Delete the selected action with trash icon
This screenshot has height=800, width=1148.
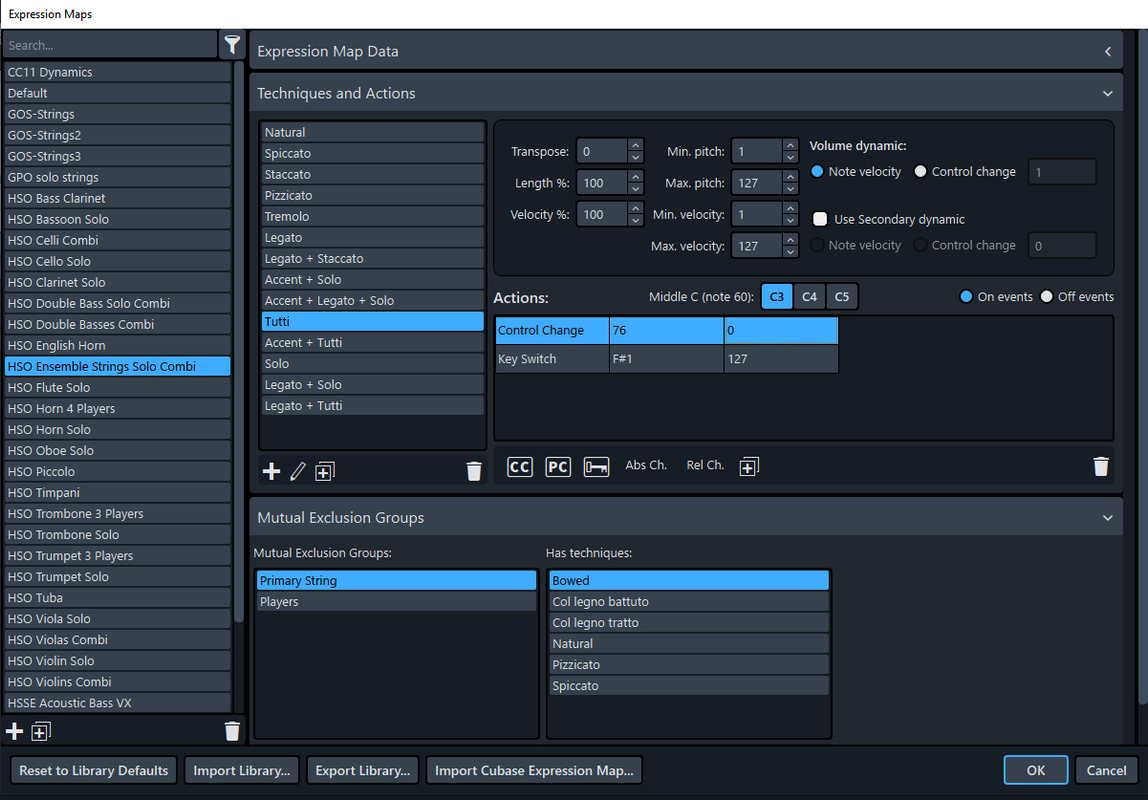point(1100,466)
